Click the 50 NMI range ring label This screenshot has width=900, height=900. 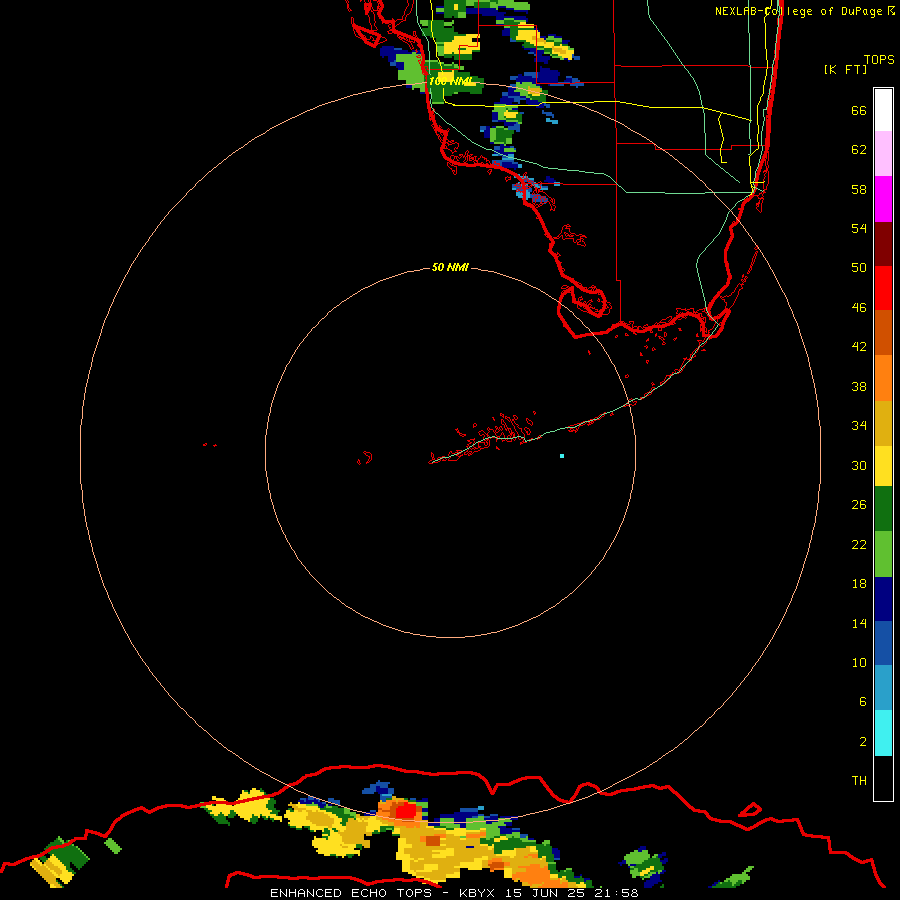click(450, 267)
